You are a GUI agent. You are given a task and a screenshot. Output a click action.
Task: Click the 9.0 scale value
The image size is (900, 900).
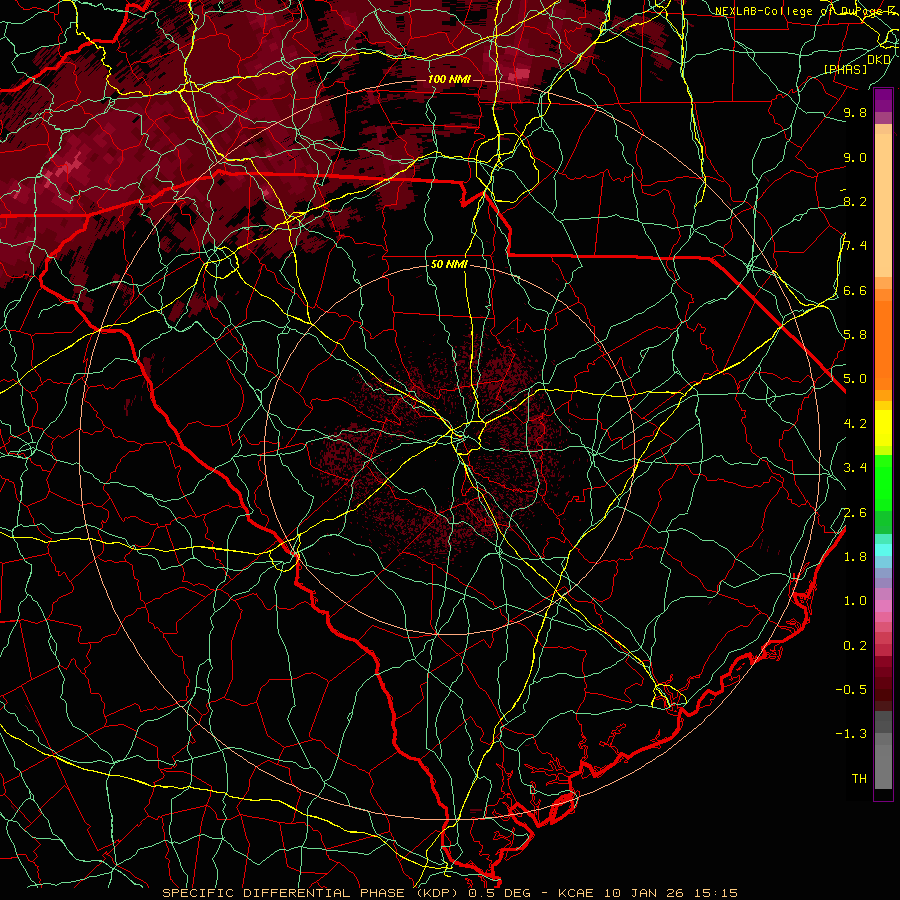point(855,157)
